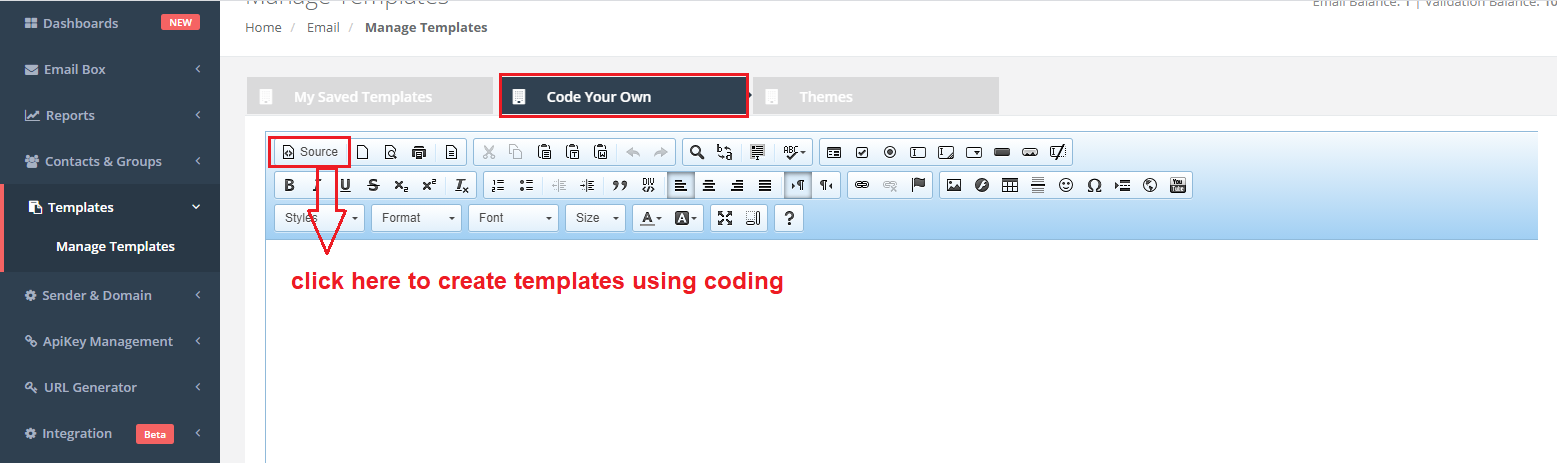Toggle strikethrough text formatting
Viewport: 1557px width, 463px height.
click(x=373, y=185)
